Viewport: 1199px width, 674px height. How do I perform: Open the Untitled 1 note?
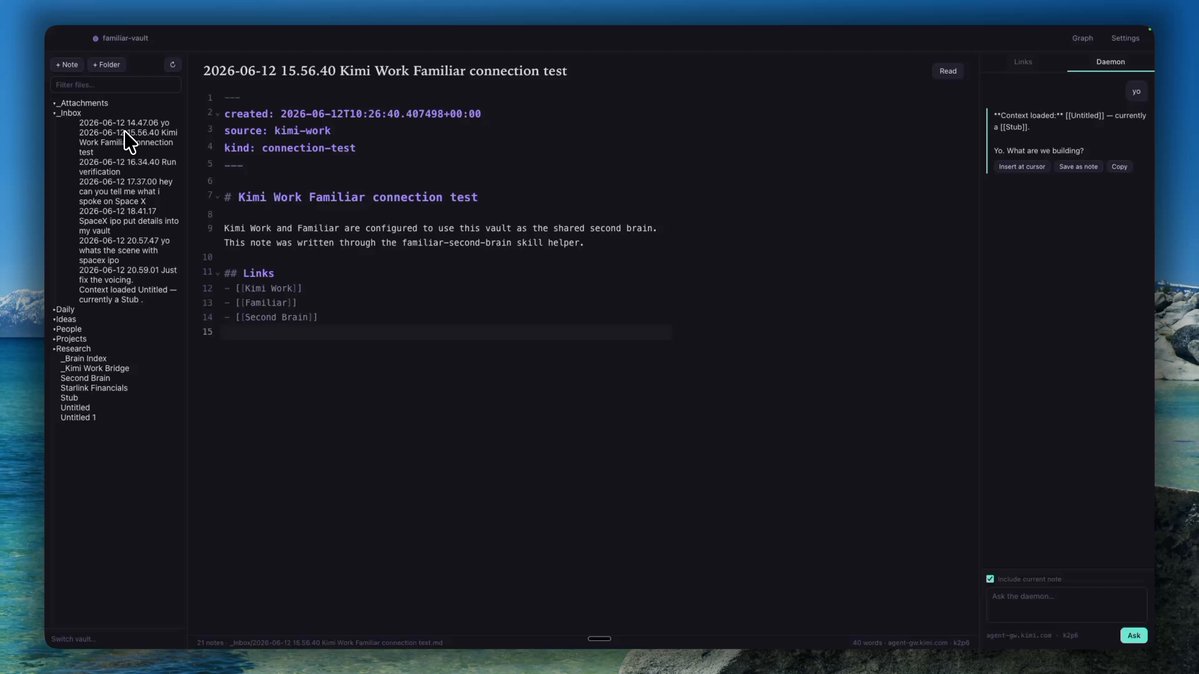point(78,418)
